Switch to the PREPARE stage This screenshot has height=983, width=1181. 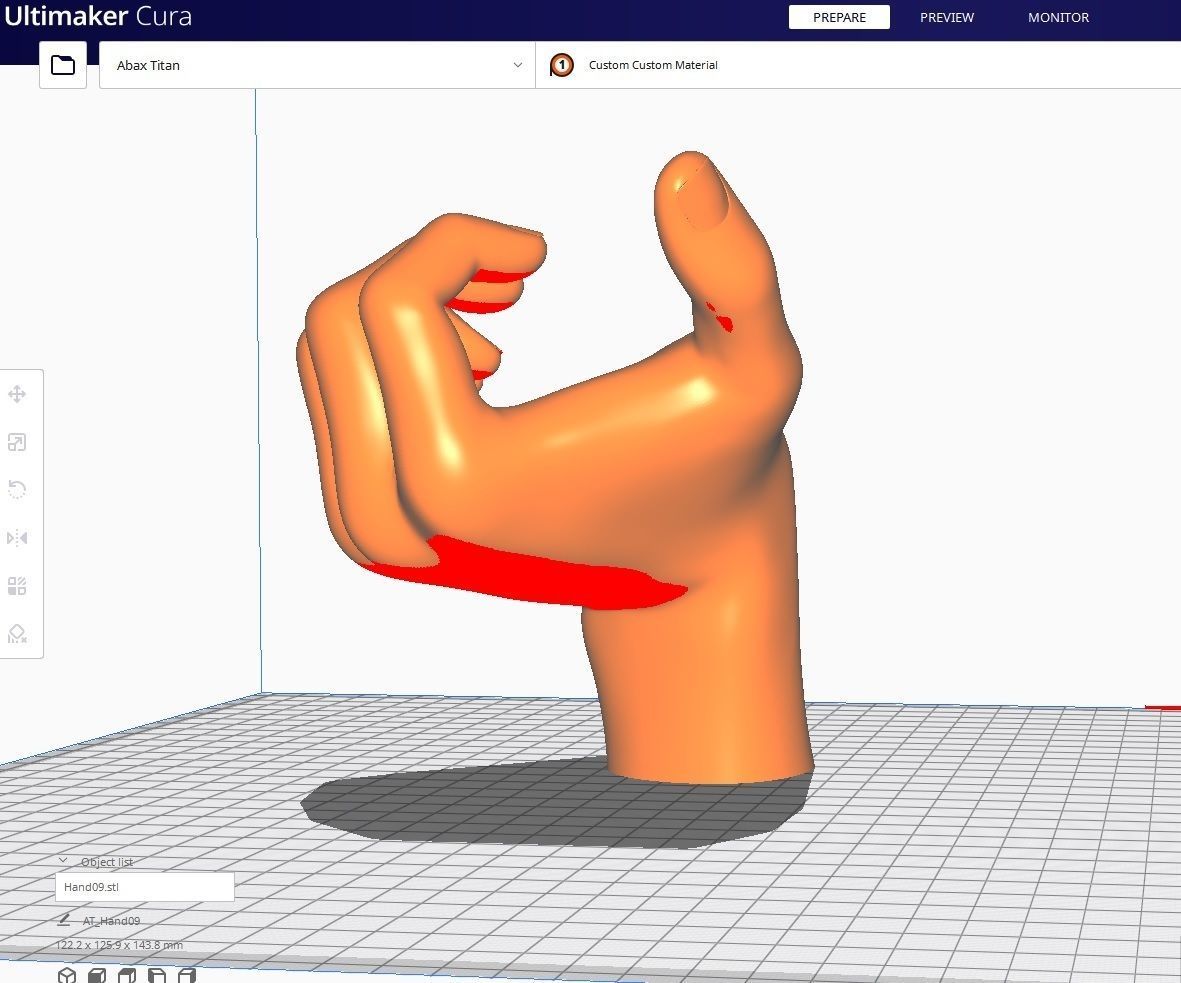839,17
